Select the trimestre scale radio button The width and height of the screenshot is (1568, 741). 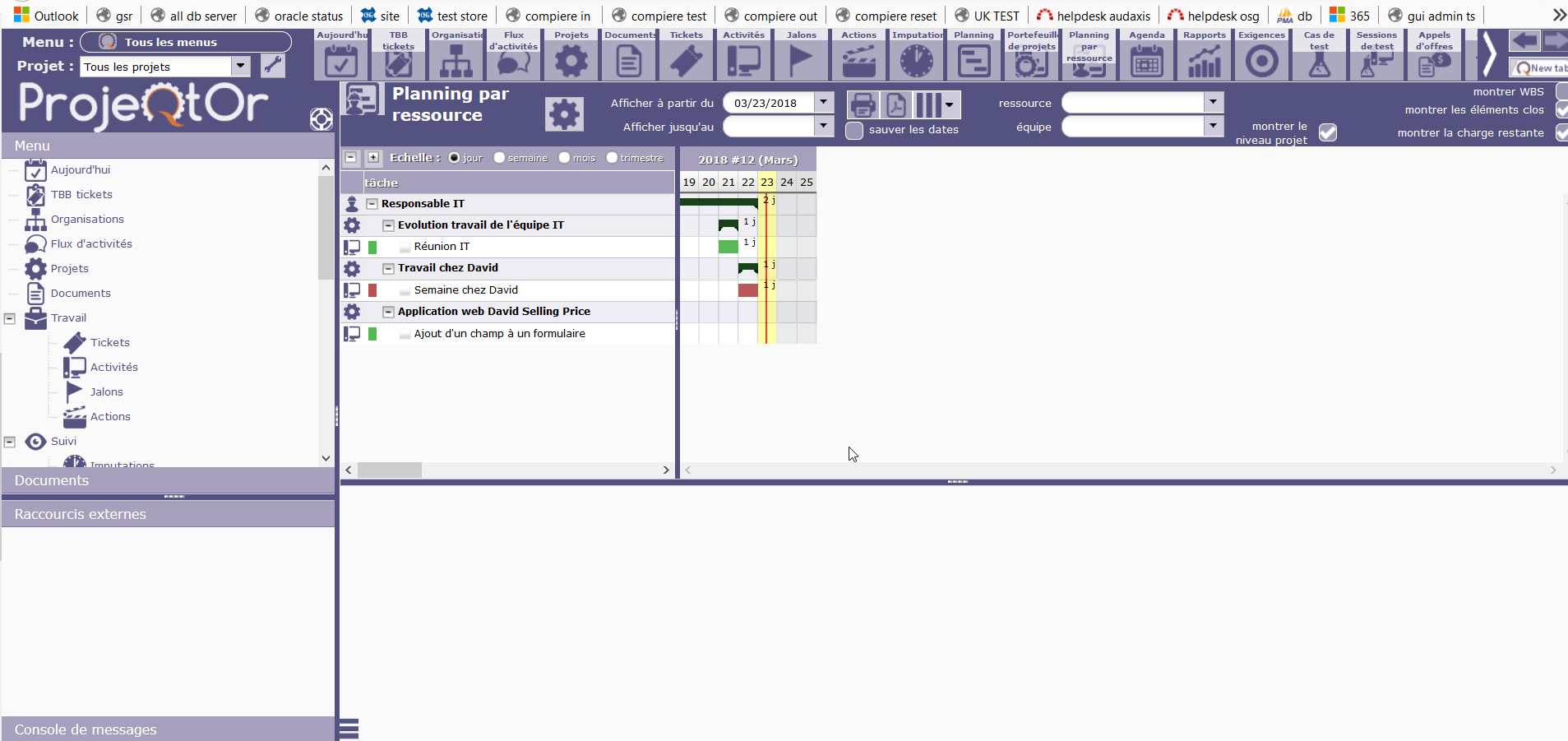612,158
